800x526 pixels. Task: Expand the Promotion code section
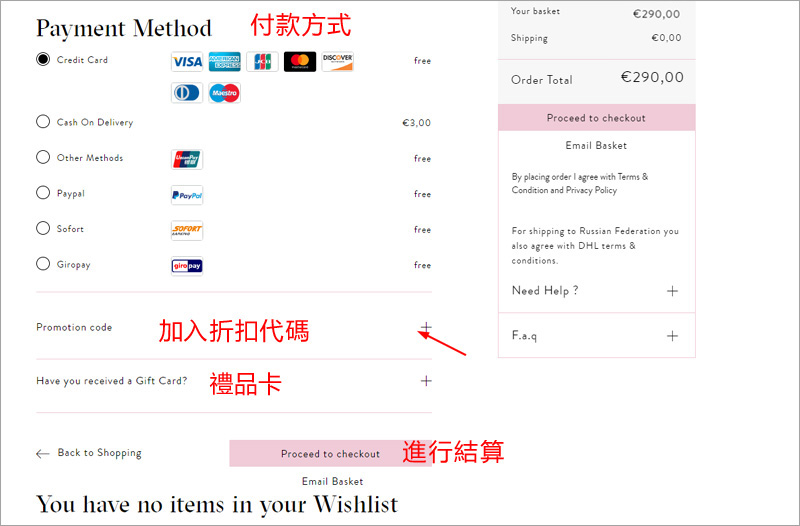[x=426, y=327]
